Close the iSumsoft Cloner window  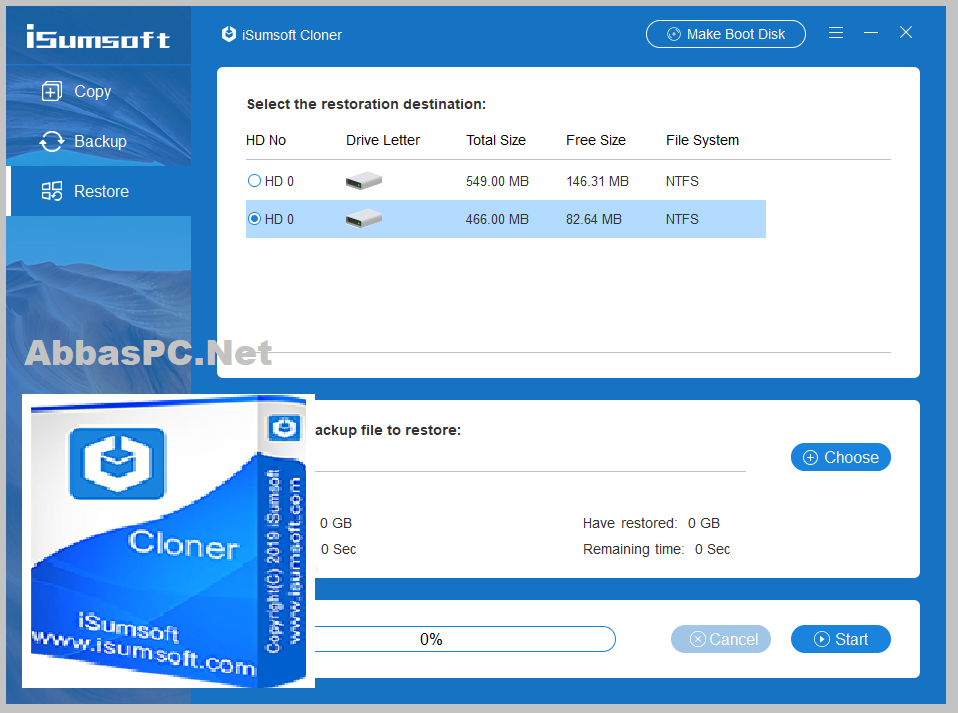click(905, 32)
